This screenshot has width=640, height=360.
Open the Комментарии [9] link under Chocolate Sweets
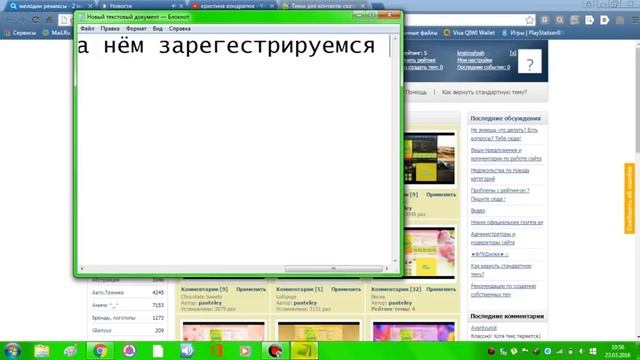[204, 289]
